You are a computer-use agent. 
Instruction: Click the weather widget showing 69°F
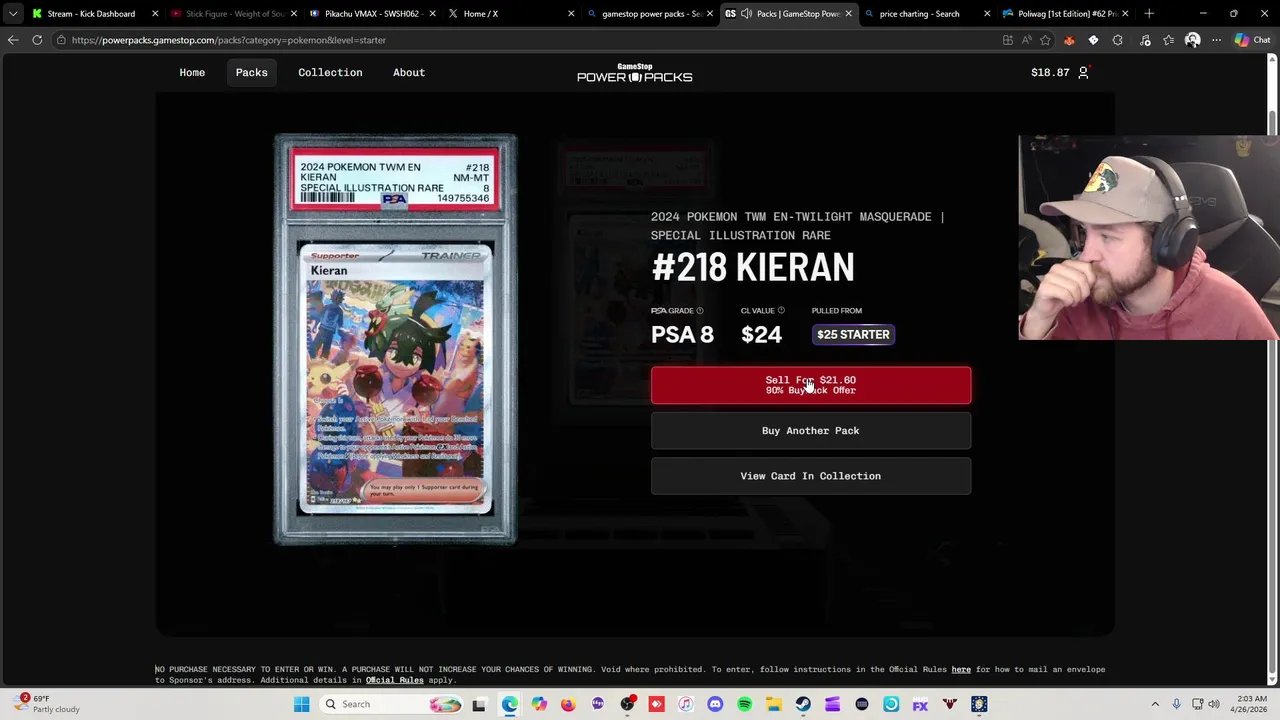point(50,704)
